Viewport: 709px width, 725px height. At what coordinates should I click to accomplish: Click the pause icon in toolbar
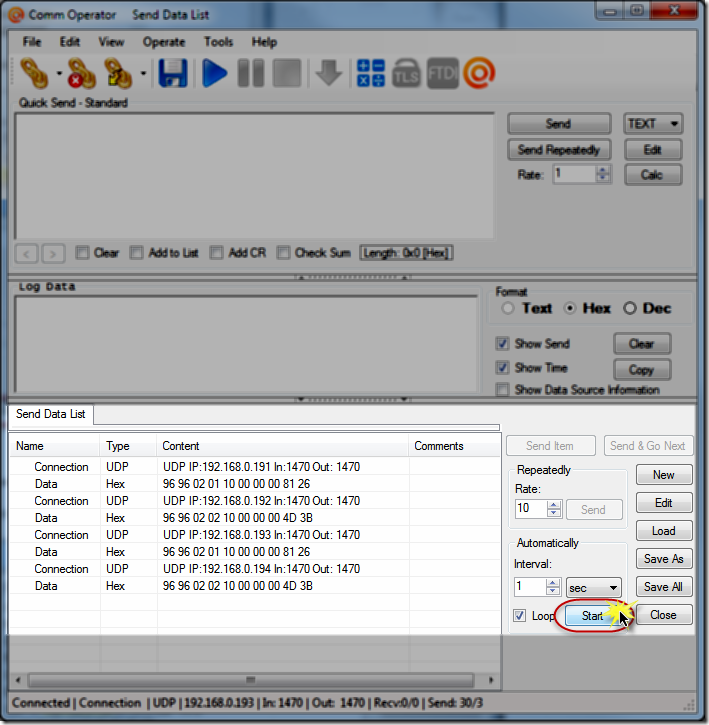(x=251, y=73)
